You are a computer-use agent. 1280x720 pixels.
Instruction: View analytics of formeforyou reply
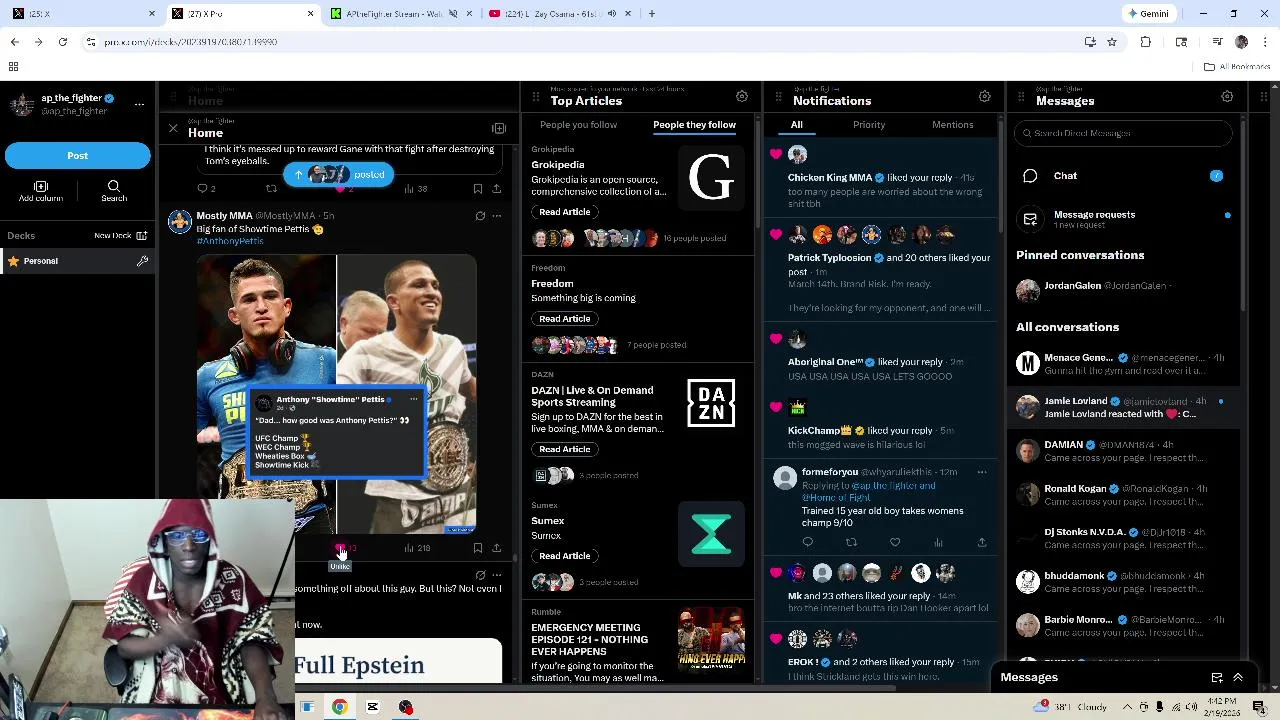click(x=938, y=542)
